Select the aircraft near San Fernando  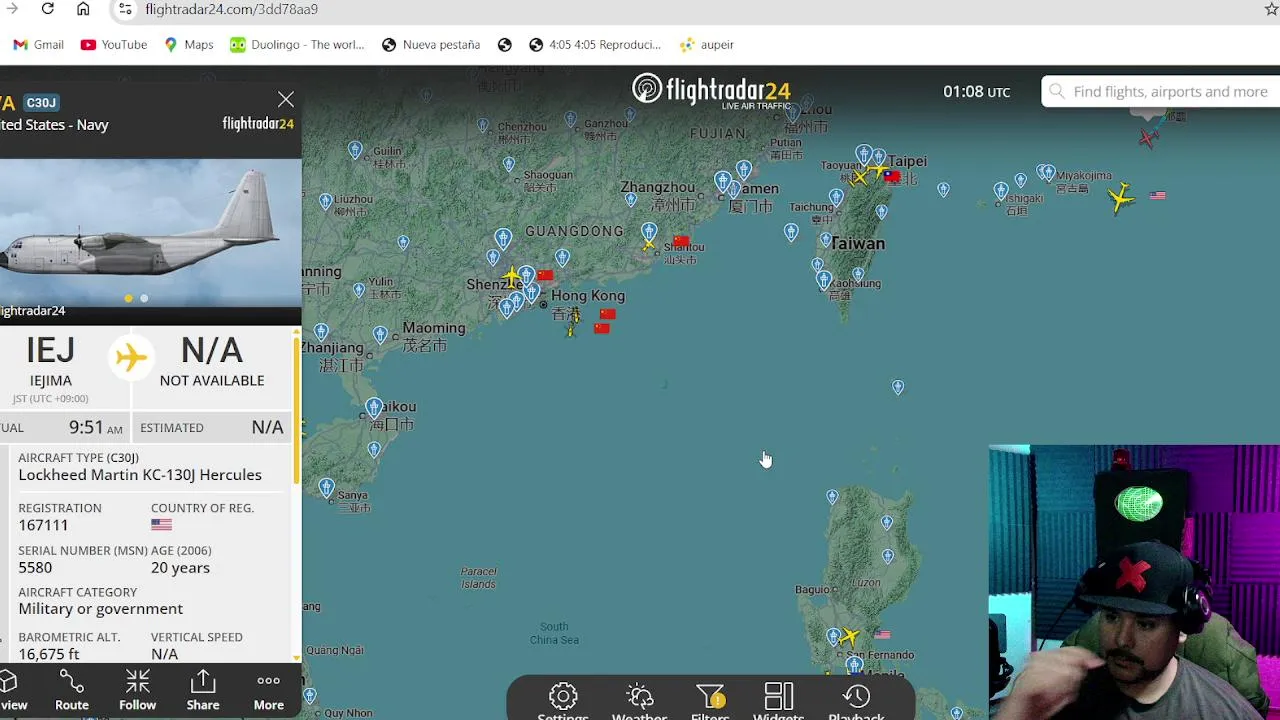(848, 637)
